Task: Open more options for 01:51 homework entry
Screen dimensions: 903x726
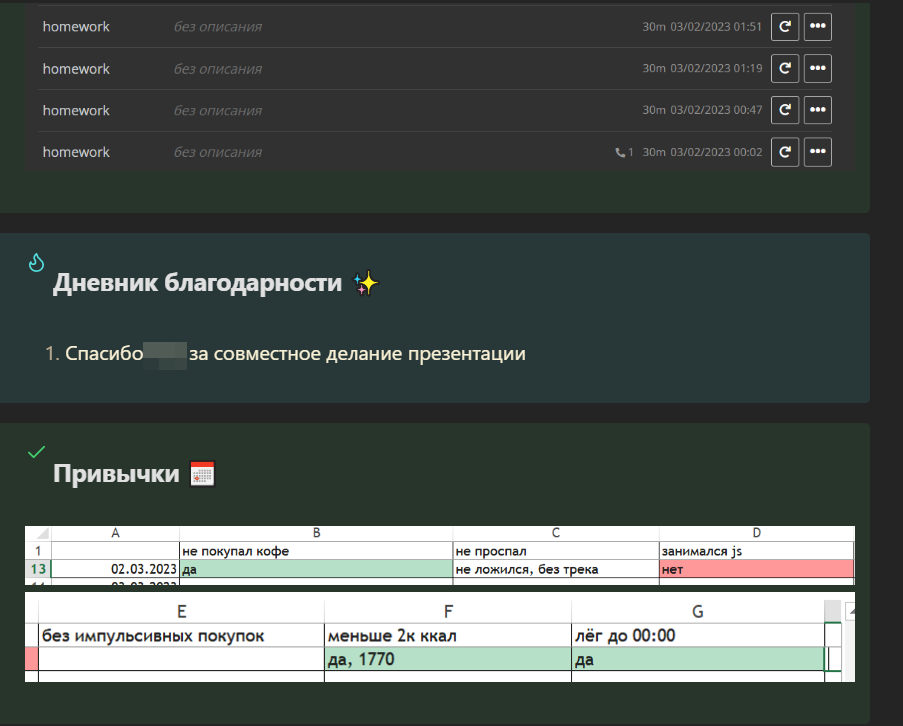Action: (818, 27)
